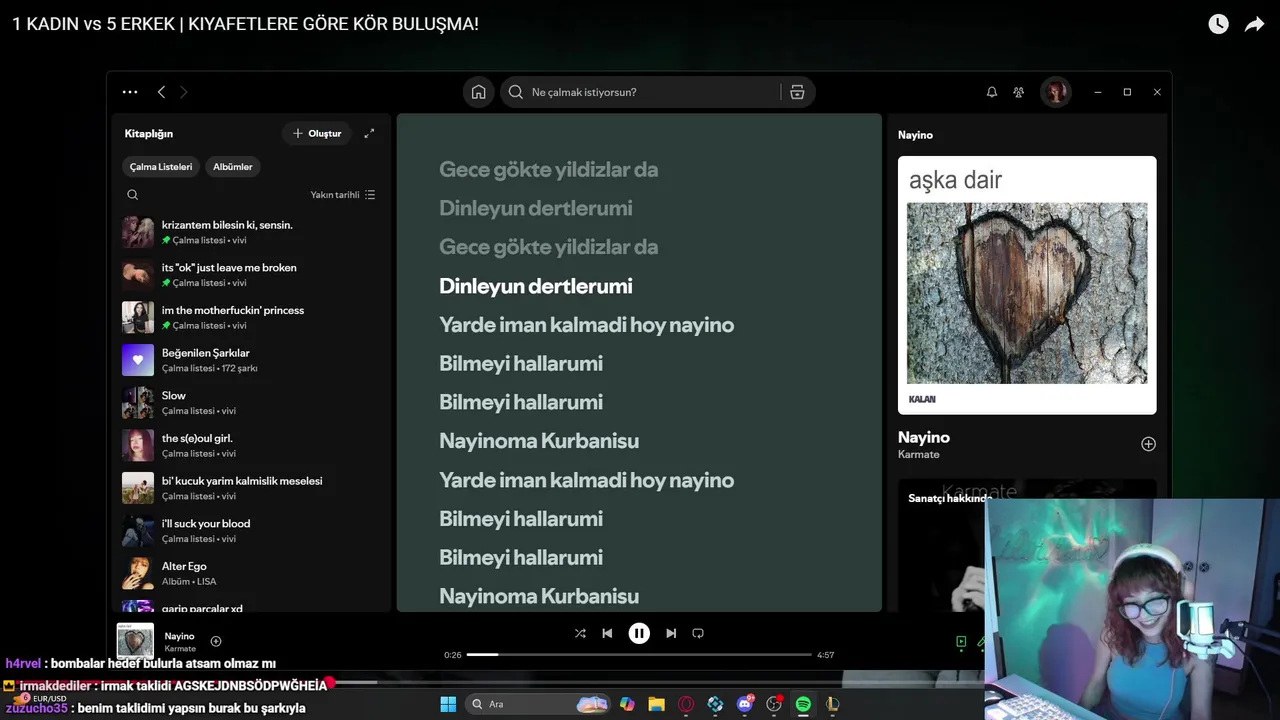Open playlist 'krizantem bilesin ki, sensin.'
The image size is (1280, 720).
[x=250, y=232]
